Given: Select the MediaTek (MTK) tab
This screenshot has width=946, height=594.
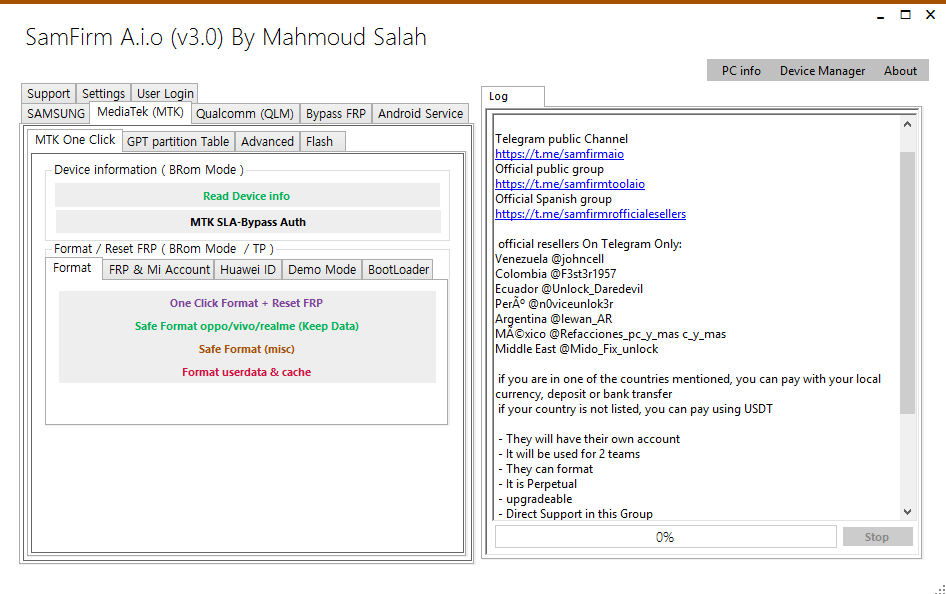Looking at the screenshot, I should (141, 112).
